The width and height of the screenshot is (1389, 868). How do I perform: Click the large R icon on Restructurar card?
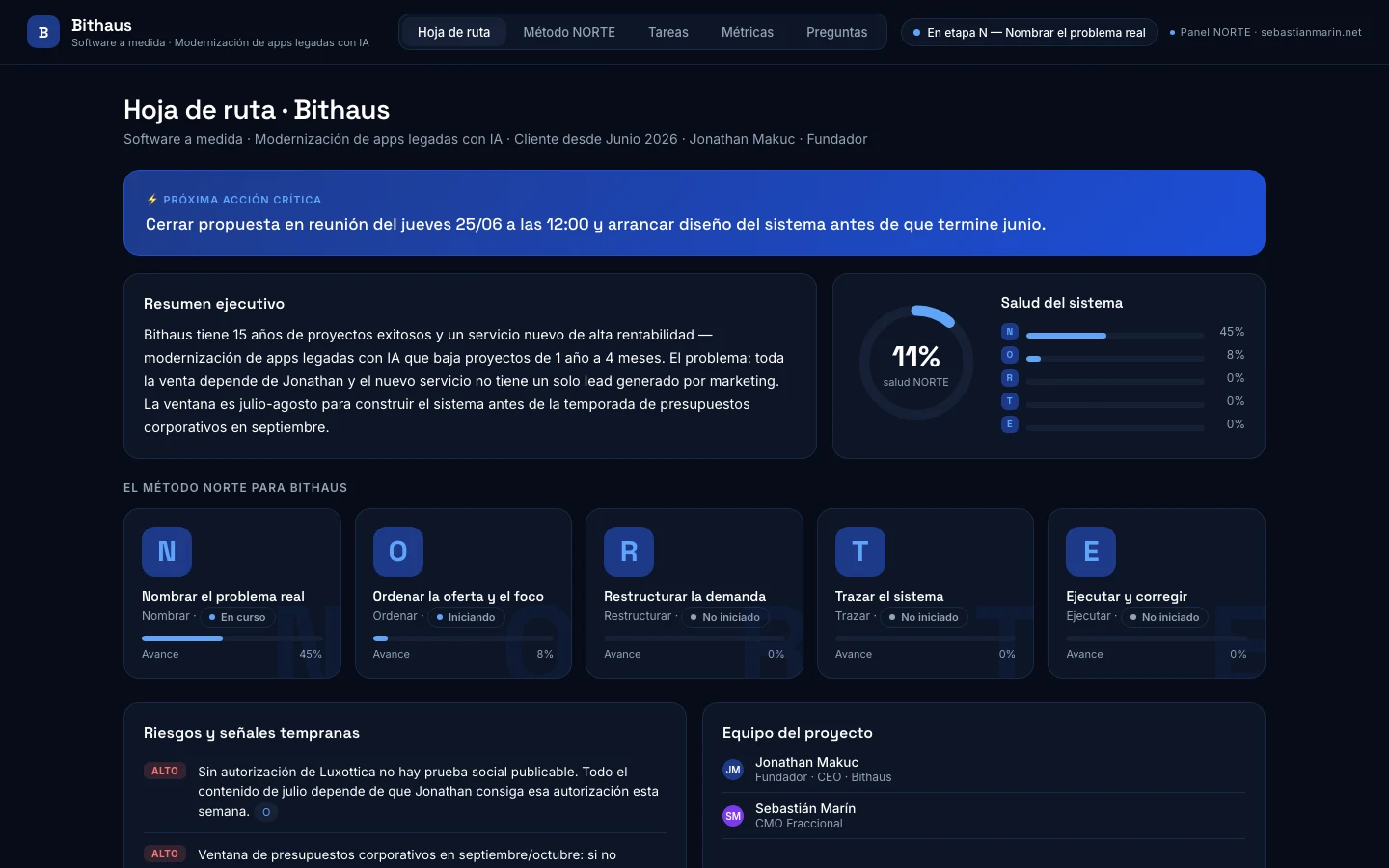(629, 552)
